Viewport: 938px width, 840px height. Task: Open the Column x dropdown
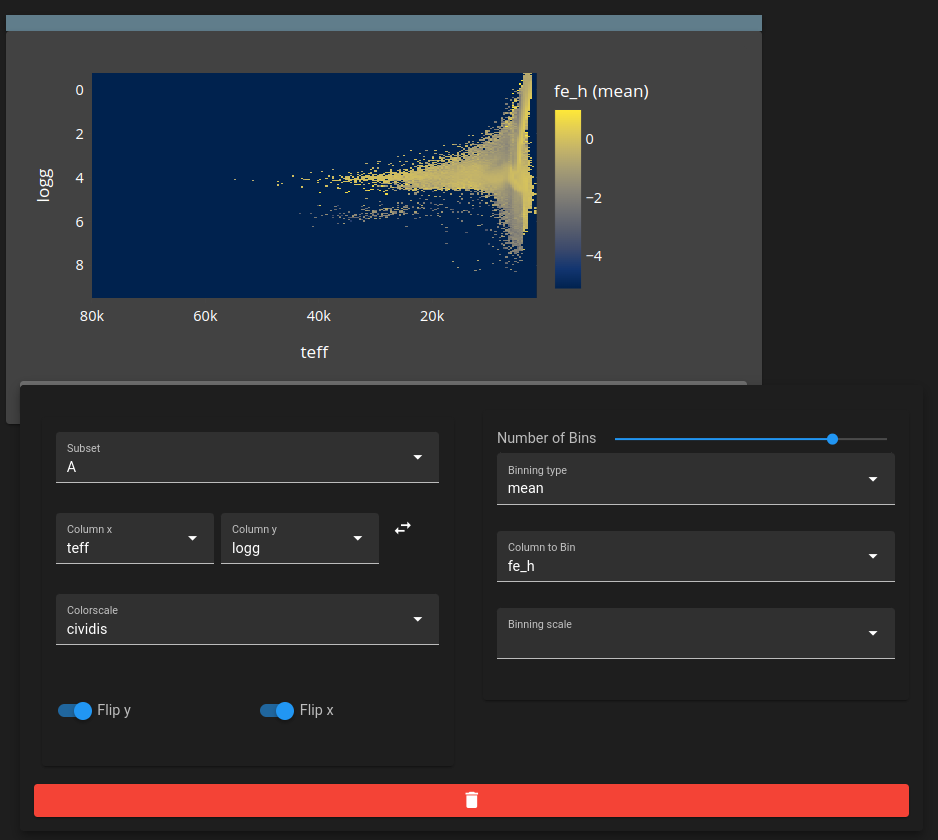(135, 538)
